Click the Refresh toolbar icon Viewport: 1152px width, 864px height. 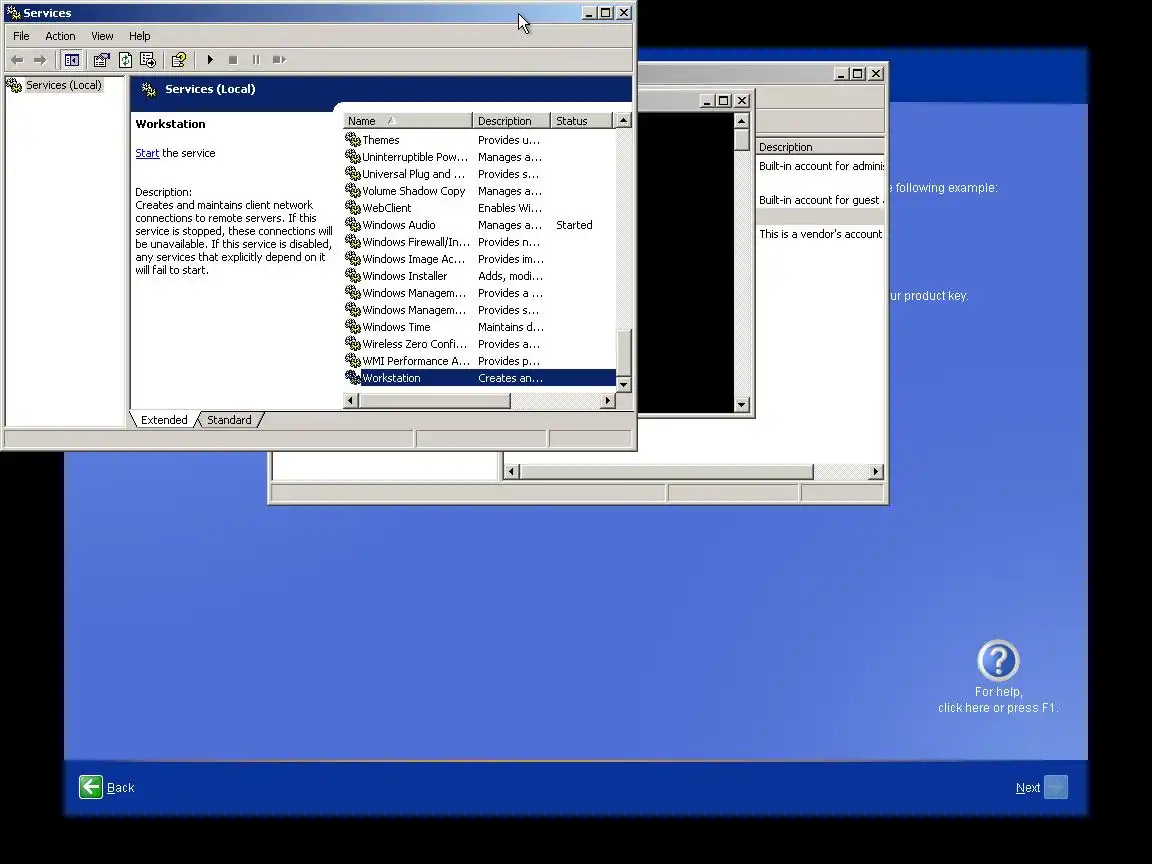(x=125, y=60)
